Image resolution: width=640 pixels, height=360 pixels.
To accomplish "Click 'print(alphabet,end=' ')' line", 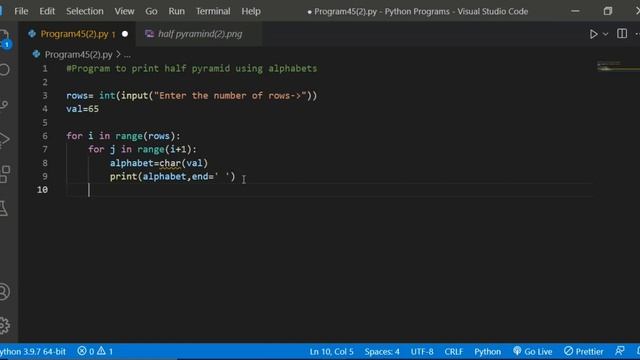I will pos(172,176).
